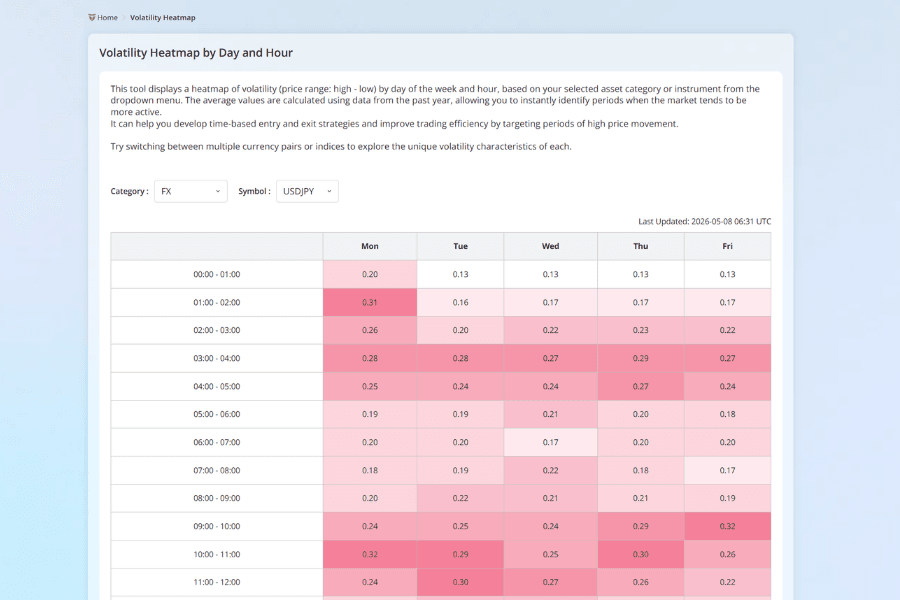Click the Volatility Heatmap by Day and Hour heading
Screen dimensions: 900x600
click(196, 53)
